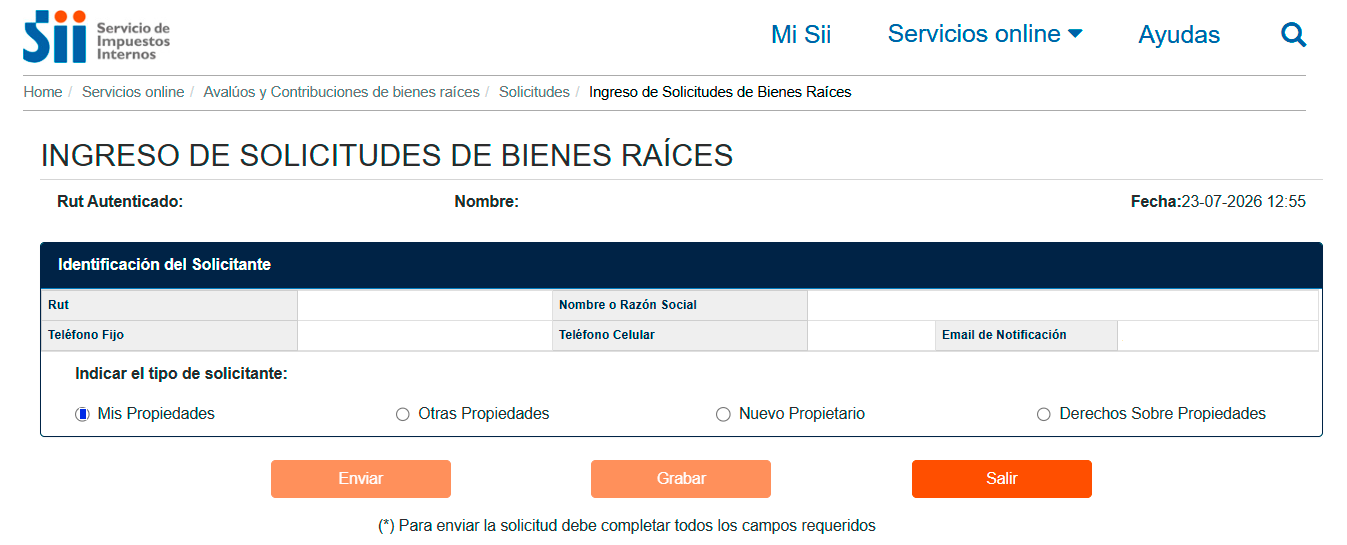Open Ayudas menu item
This screenshot has height=545, width=1347.
tap(1179, 35)
